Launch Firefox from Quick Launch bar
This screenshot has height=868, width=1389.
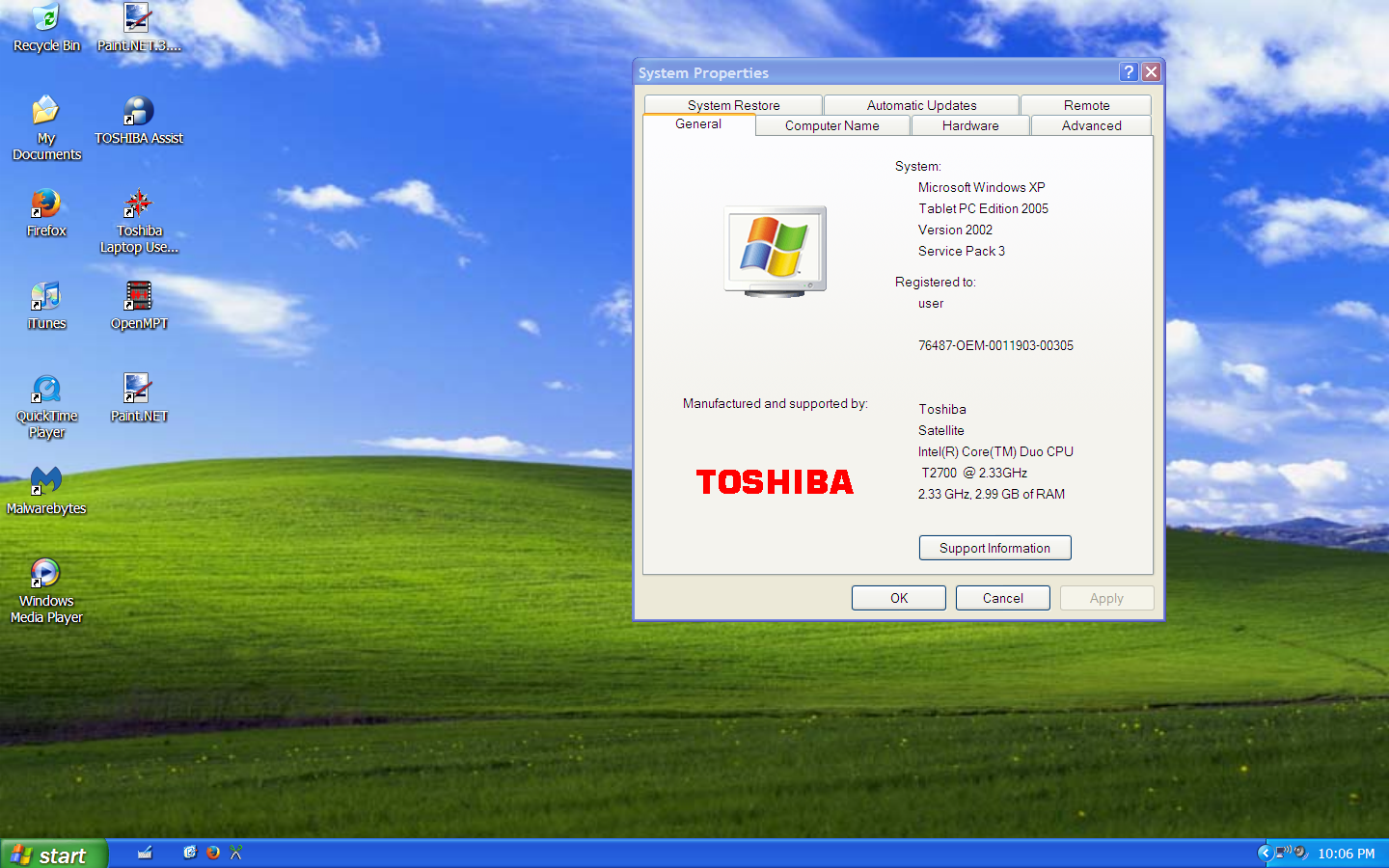coord(213,853)
